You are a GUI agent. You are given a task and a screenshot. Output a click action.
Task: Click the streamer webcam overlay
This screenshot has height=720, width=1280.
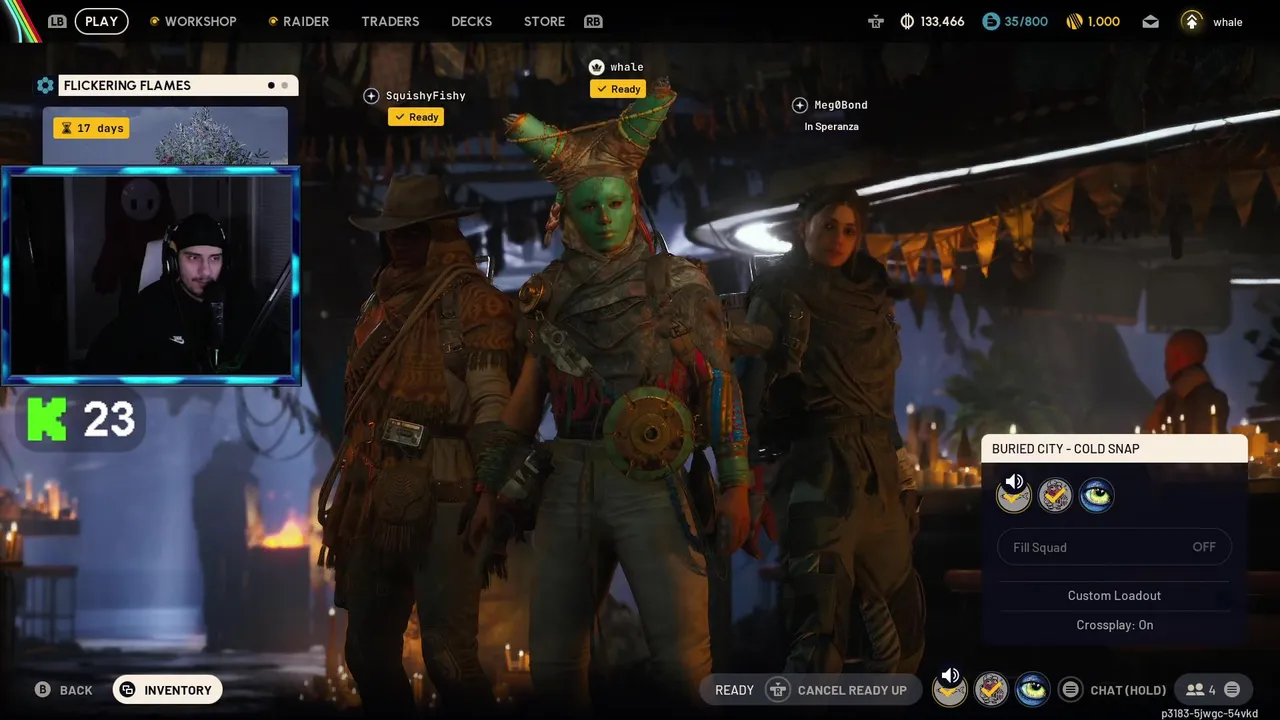click(151, 275)
